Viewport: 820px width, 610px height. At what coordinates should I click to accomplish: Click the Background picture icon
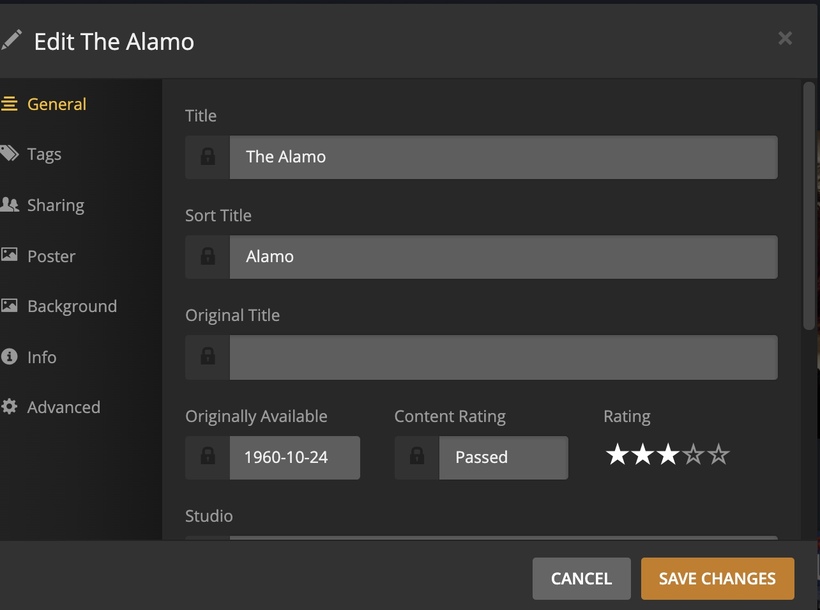10,306
